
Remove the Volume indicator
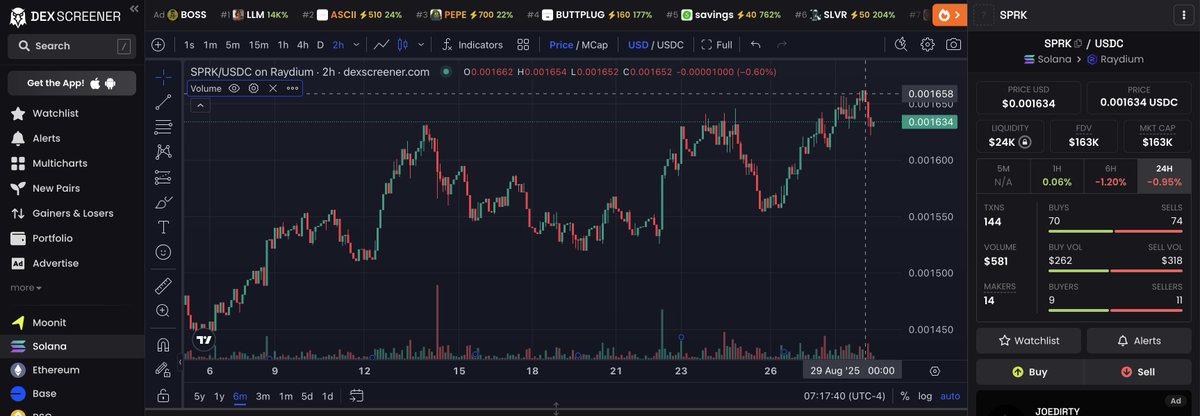[273, 88]
